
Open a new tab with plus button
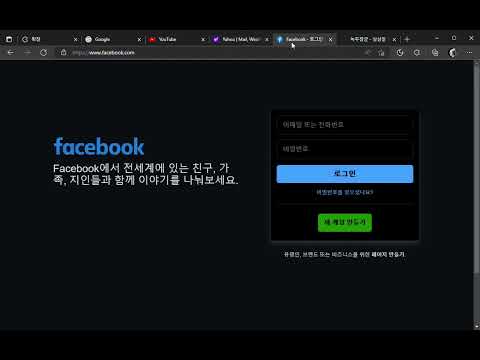tap(407, 39)
